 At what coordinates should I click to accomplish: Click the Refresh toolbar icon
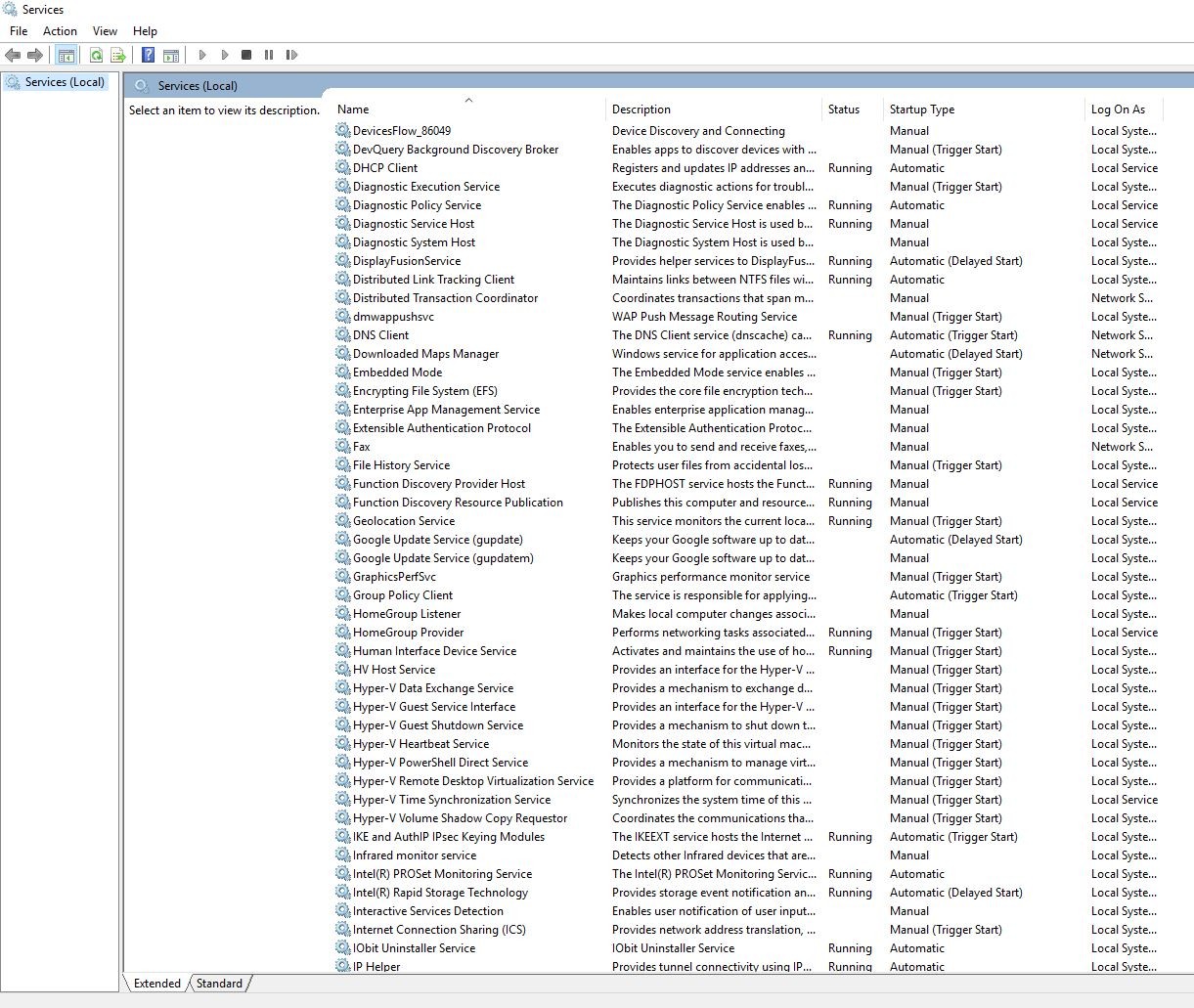pyautogui.click(x=96, y=56)
